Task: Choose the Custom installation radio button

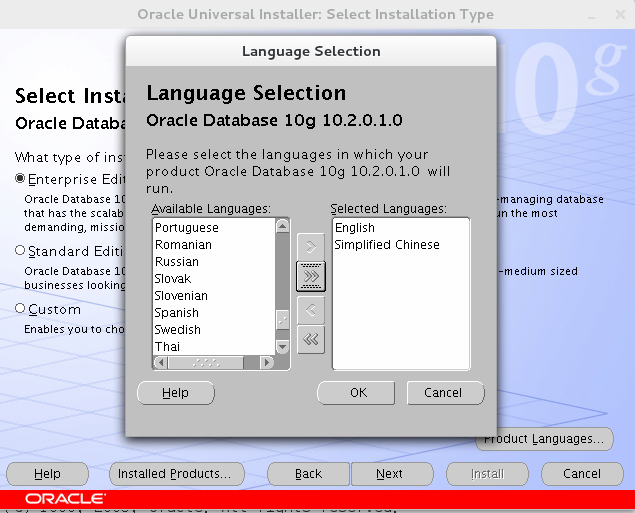Action: [20, 308]
